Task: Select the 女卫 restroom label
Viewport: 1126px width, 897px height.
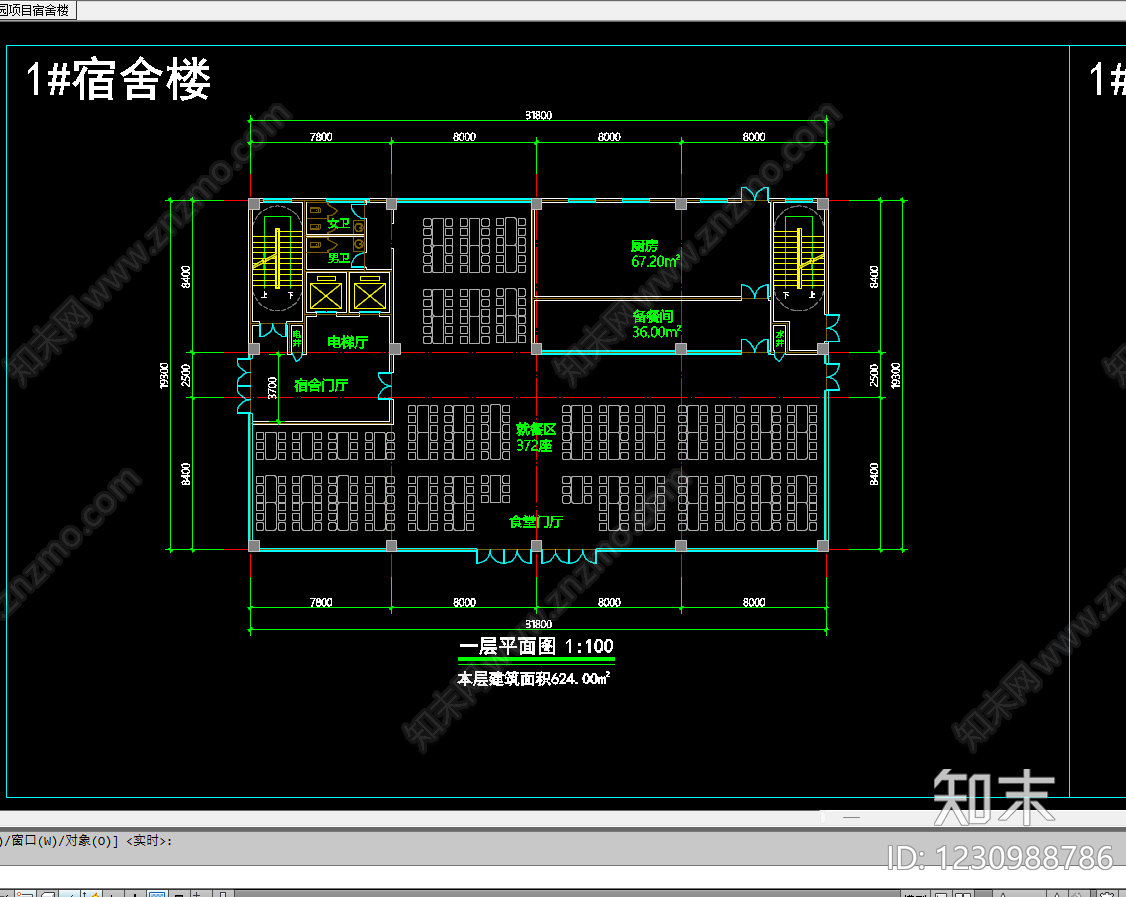Action: pos(338,223)
